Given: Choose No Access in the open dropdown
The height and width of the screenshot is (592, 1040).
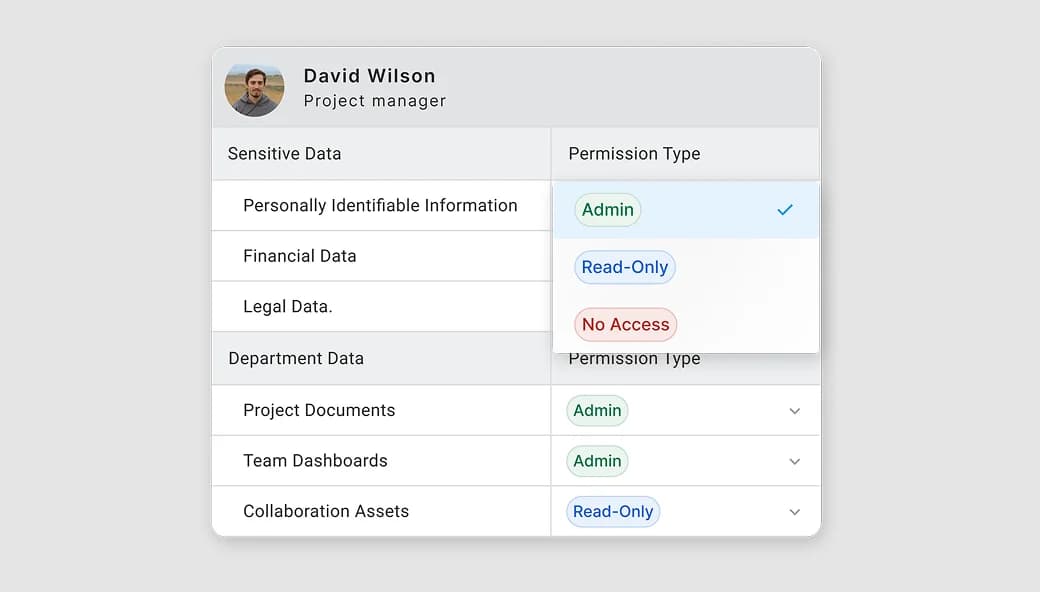Looking at the screenshot, I should pos(625,324).
